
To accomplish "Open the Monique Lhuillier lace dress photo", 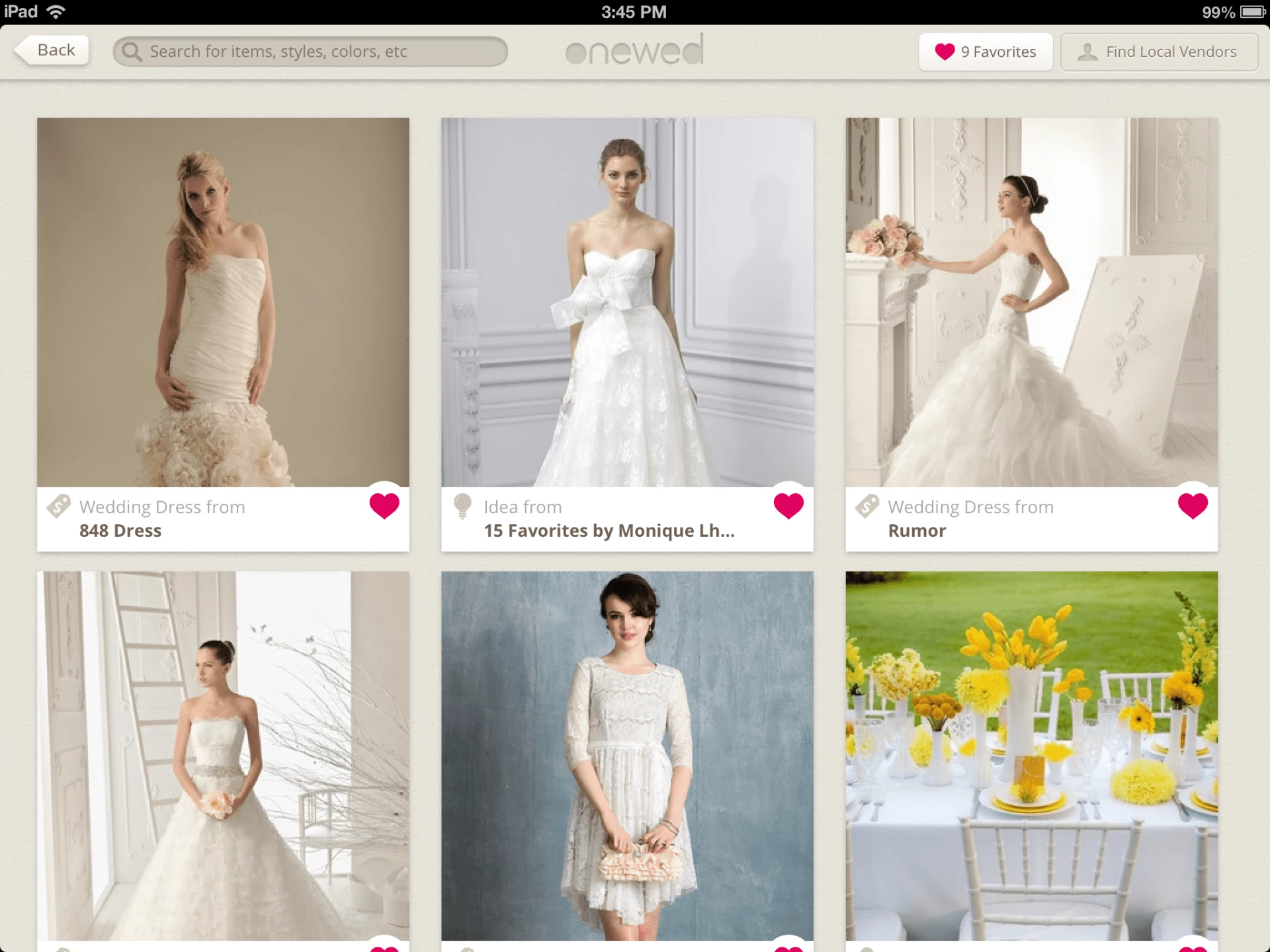I will 627,302.
